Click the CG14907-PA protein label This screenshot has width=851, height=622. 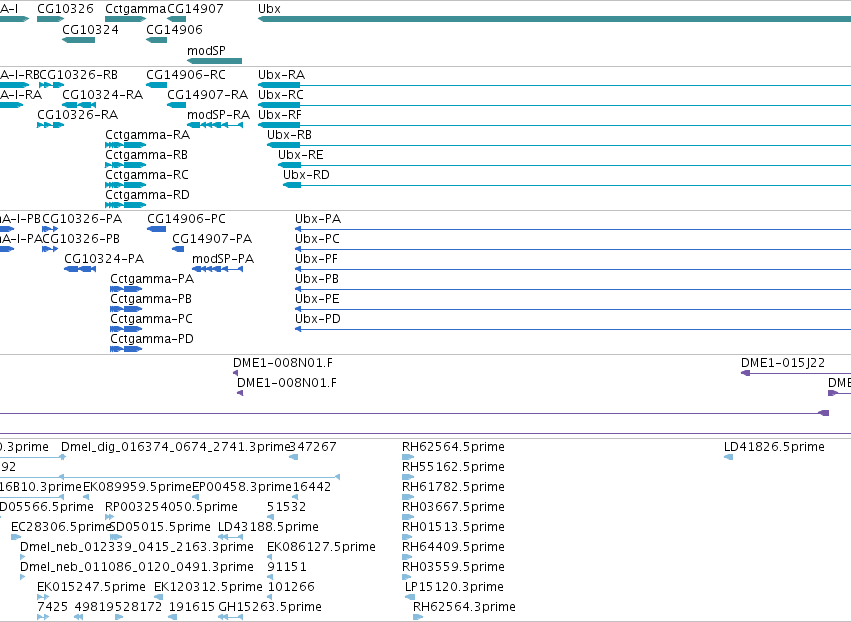click(x=212, y=239)
